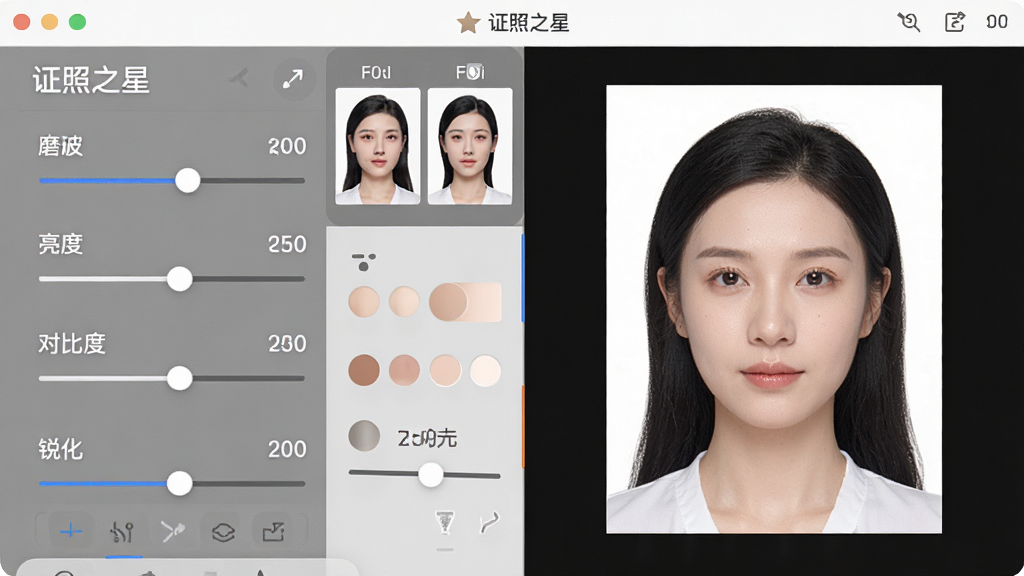Click the 2切明壳 label text

427,438
